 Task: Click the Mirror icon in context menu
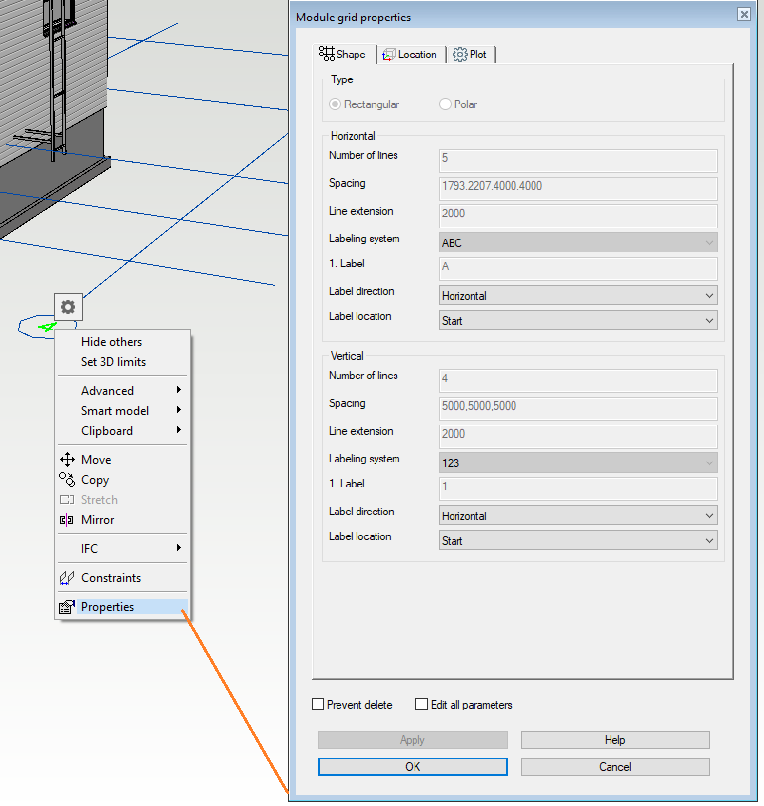click(x=68, y=520)
